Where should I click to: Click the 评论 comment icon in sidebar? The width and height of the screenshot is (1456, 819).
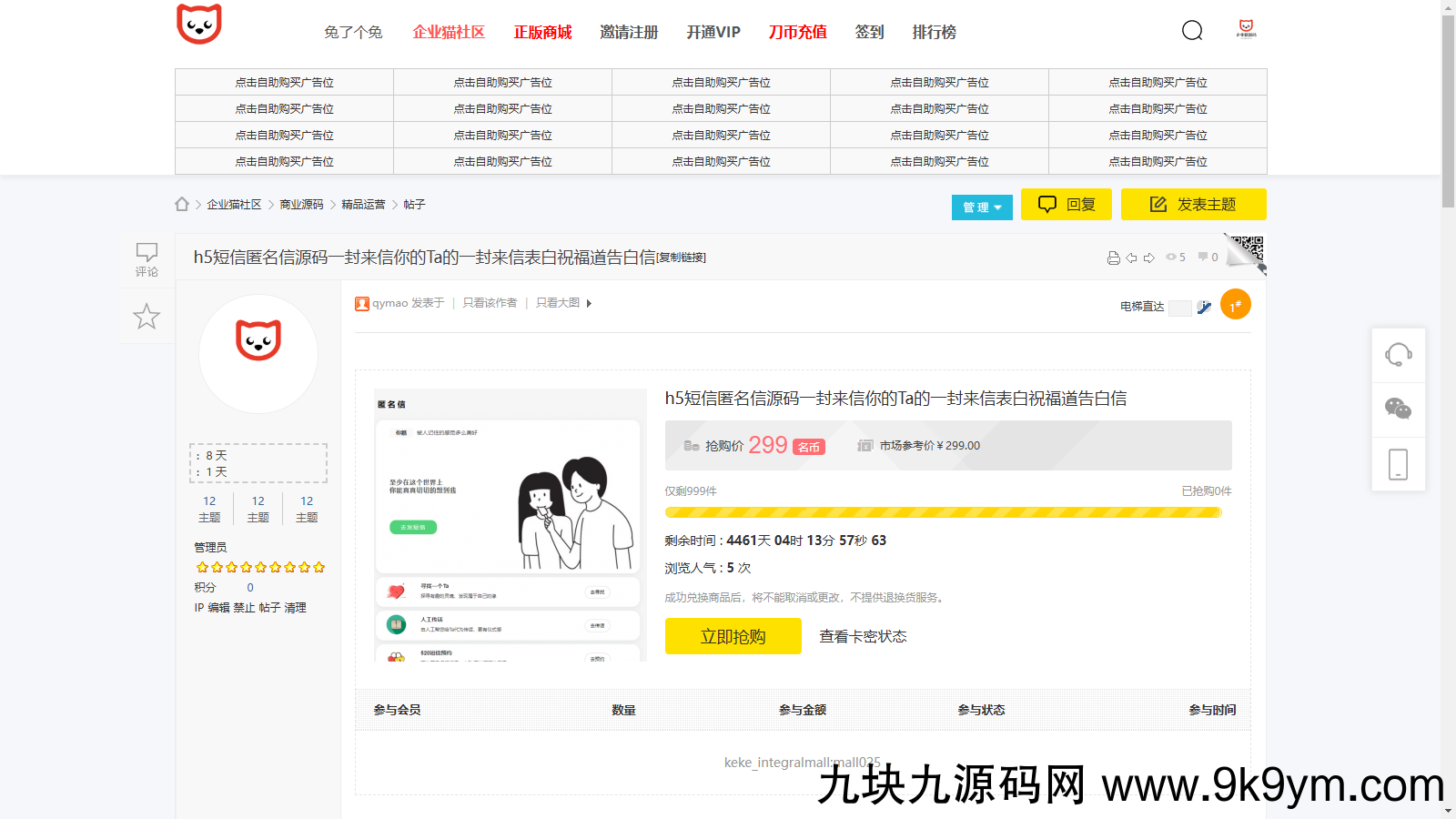point(147,258)
